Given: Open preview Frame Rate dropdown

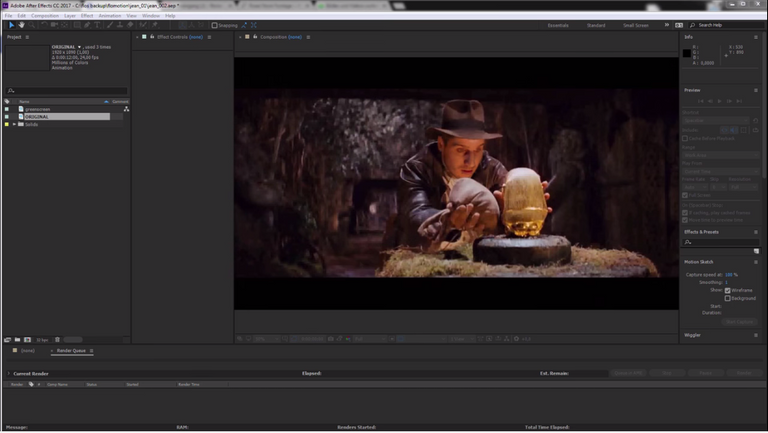Looking at the screenshot, I should point(695,188).
